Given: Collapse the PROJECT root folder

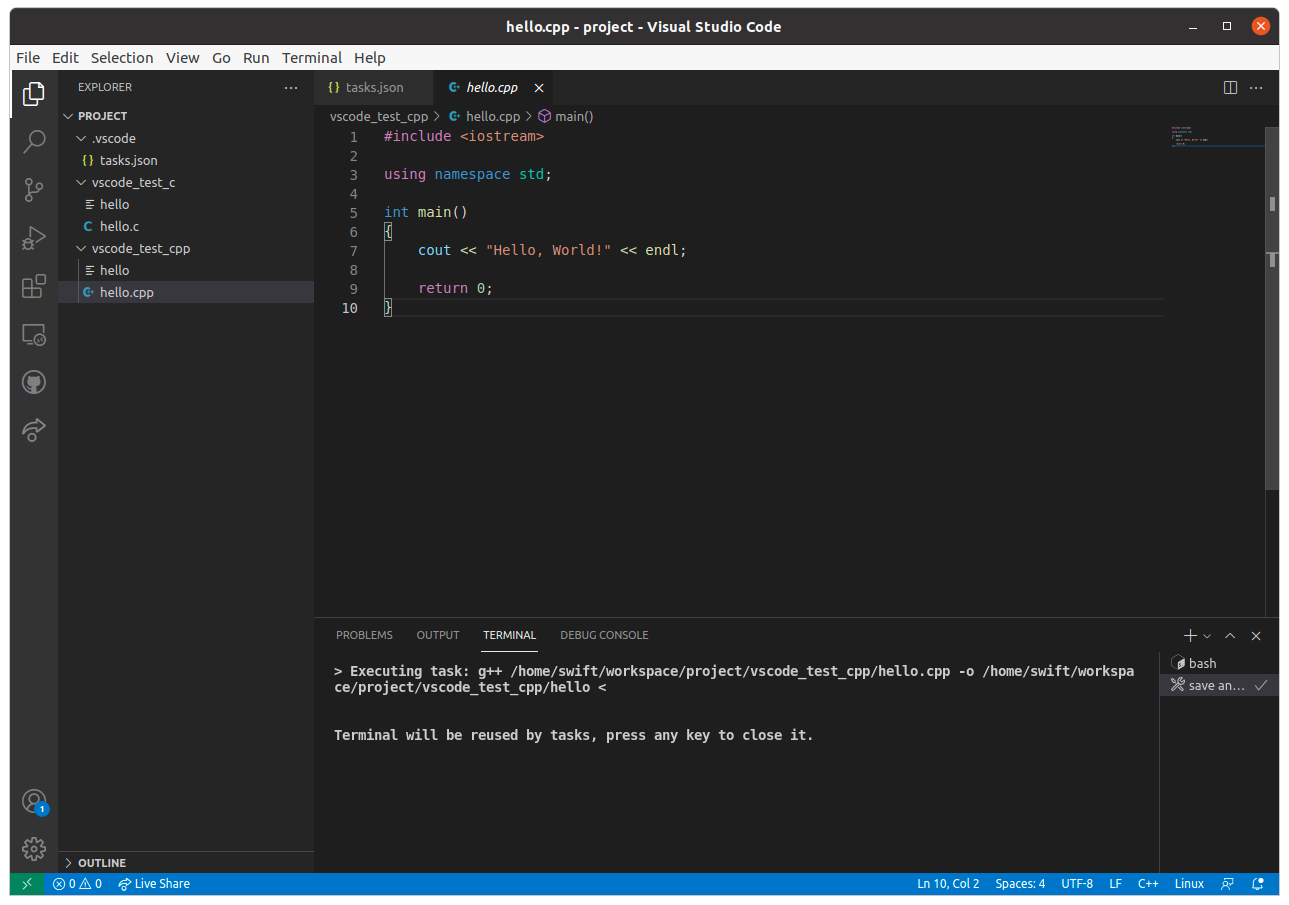Looking at the screenshot, I should [186, 116].
